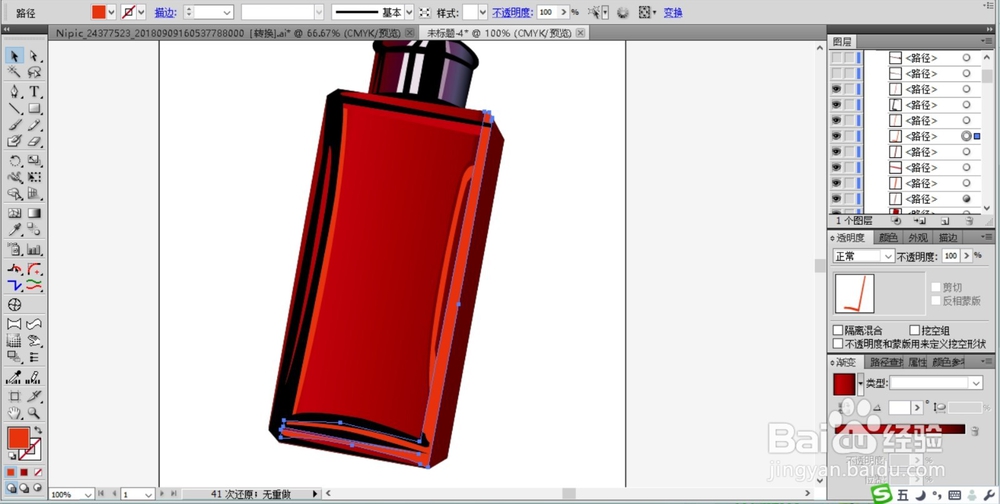Open the Layers panel flyout menu

point(987,41)
